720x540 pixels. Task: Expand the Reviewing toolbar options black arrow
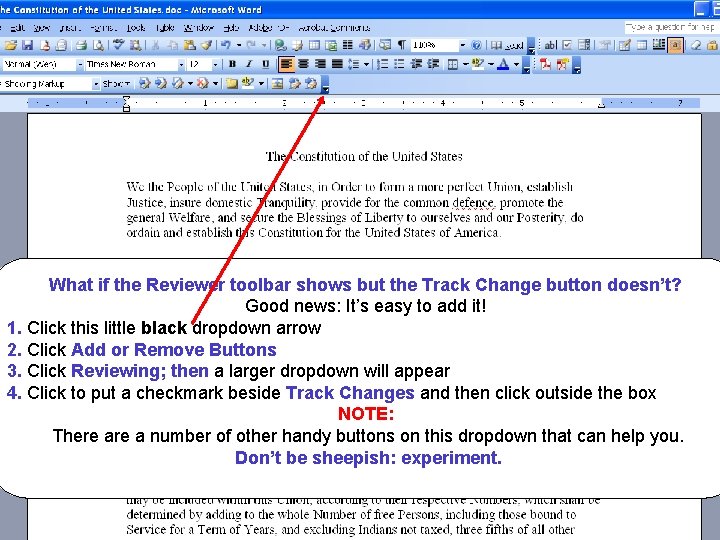[x=325, y=86]
